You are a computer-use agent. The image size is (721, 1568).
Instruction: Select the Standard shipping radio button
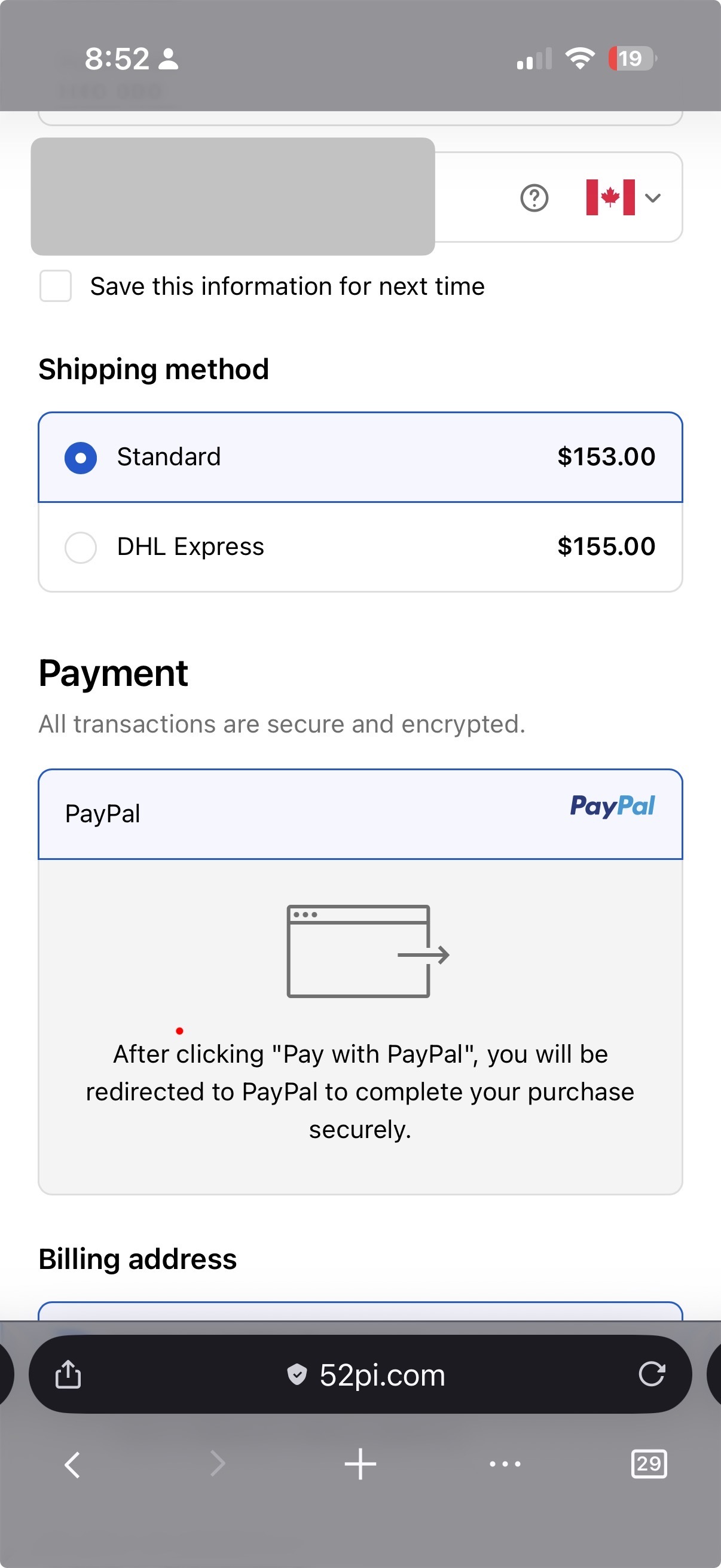click(x=80, y=457)
